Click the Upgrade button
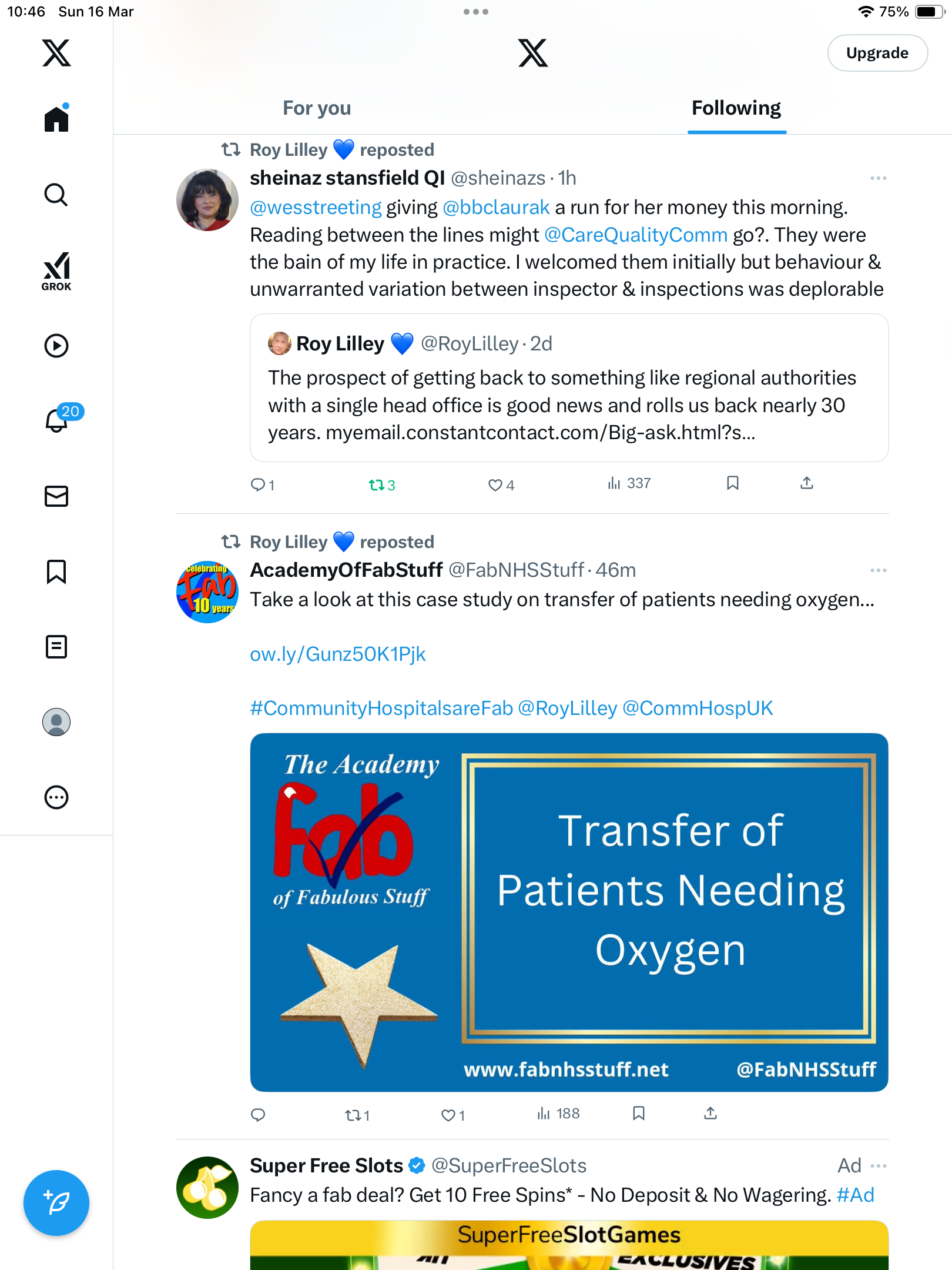The image size is (952, 1270). (x=877, y=53)
